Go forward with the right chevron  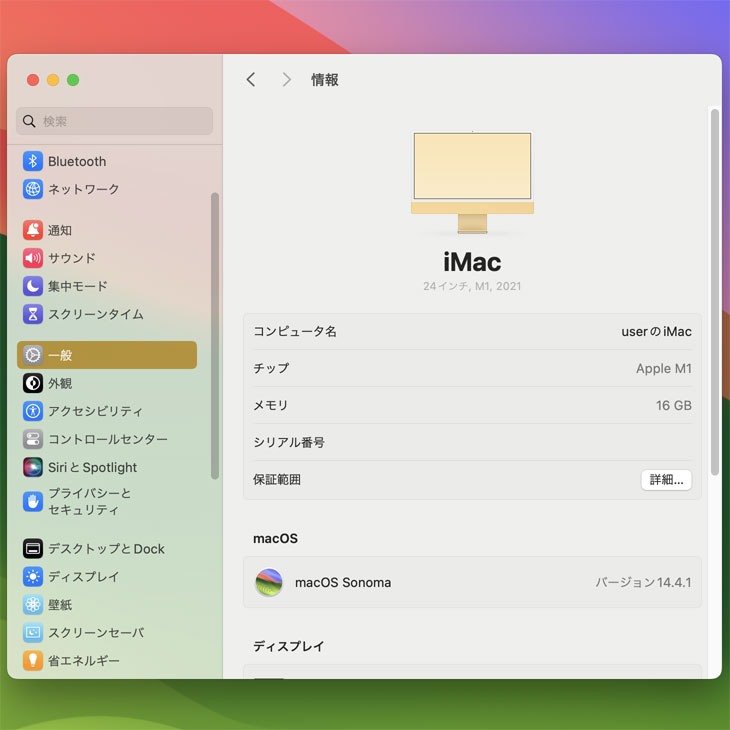point(287,80)
